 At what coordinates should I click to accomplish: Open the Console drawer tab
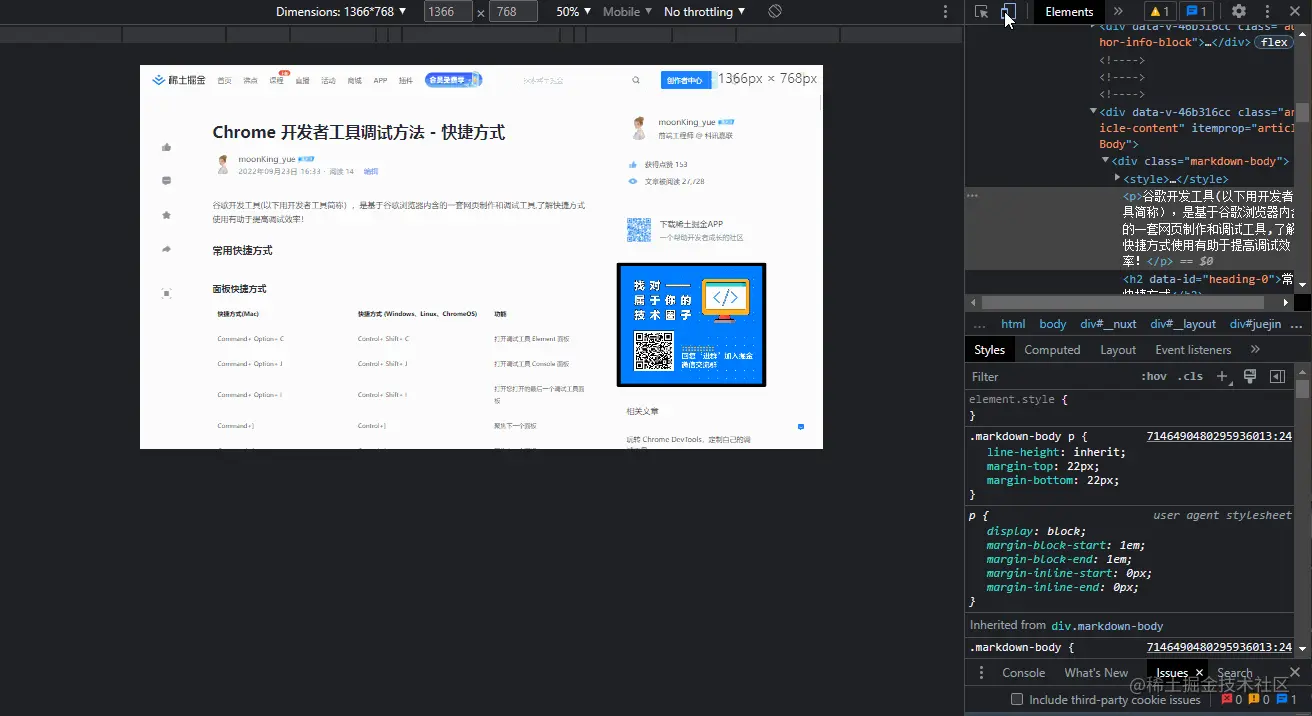[x=1024, y=673]
